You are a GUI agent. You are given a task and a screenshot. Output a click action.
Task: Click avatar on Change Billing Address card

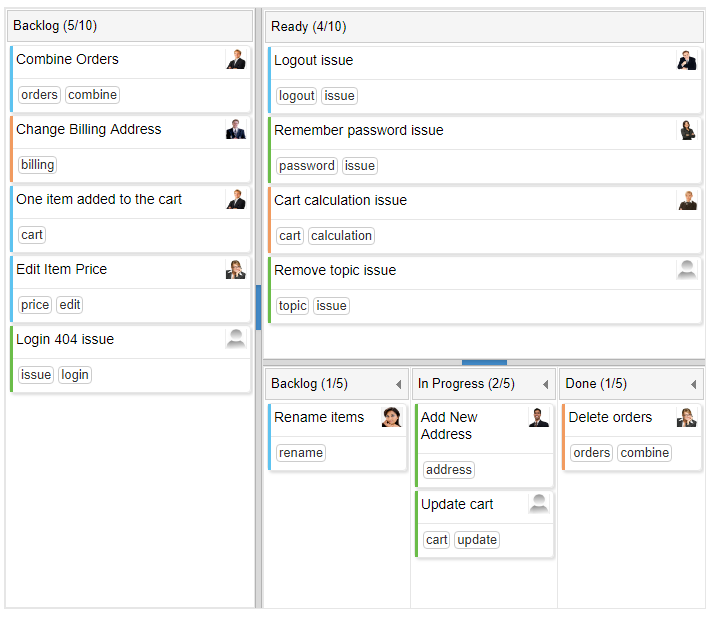(x=236, y=130)
